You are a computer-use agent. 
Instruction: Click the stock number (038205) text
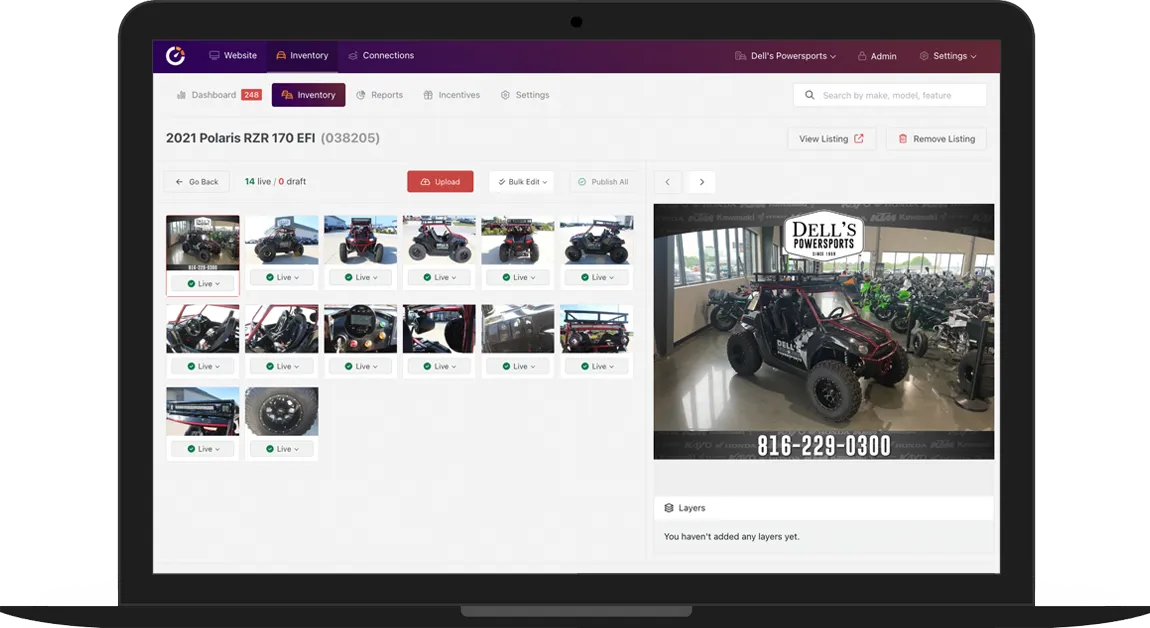click(x=351, y=138)
